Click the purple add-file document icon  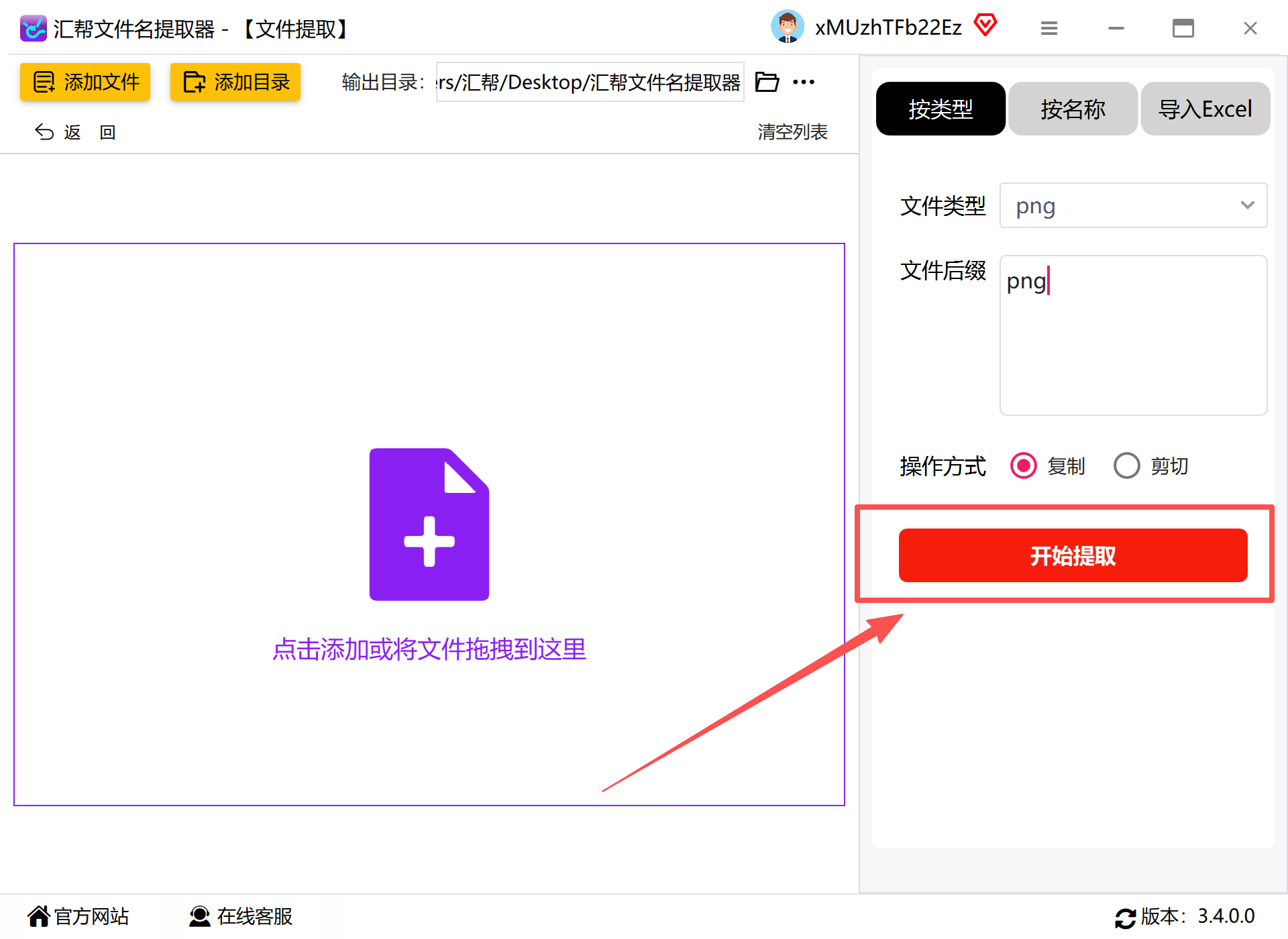tap(429, 524)
